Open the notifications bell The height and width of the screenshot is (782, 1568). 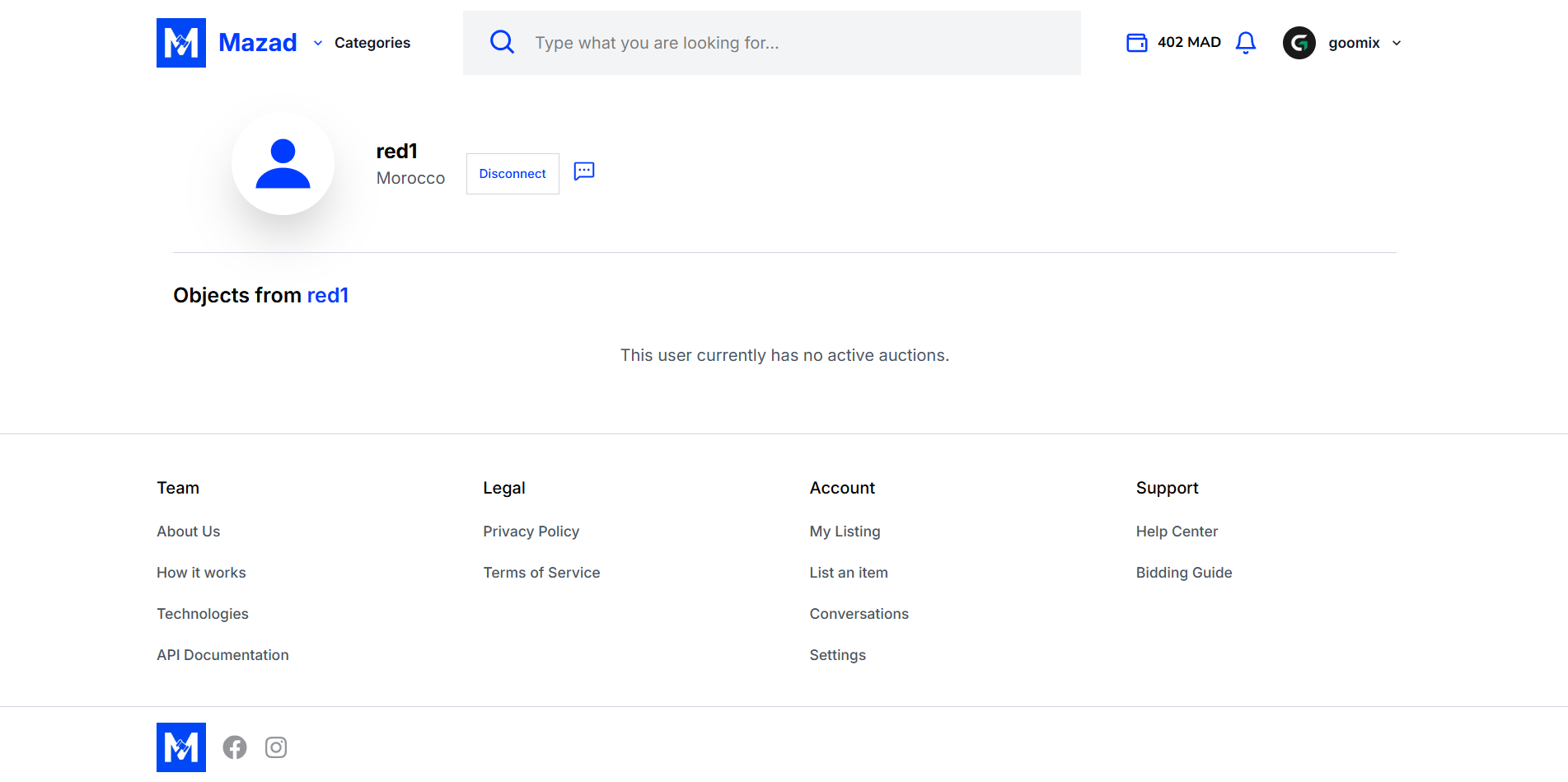click(1246, 43)
